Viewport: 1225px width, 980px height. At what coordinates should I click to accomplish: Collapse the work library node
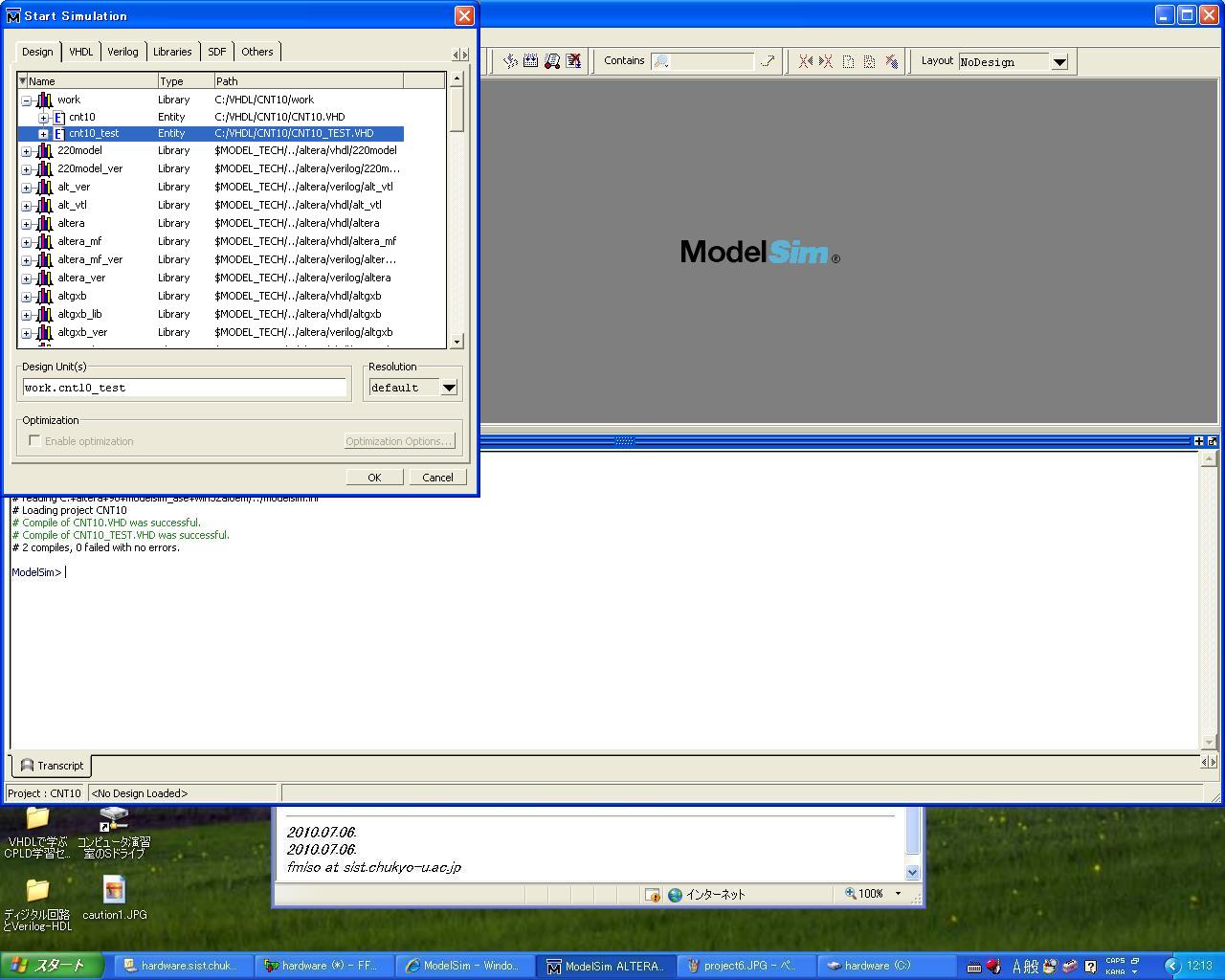27,100
